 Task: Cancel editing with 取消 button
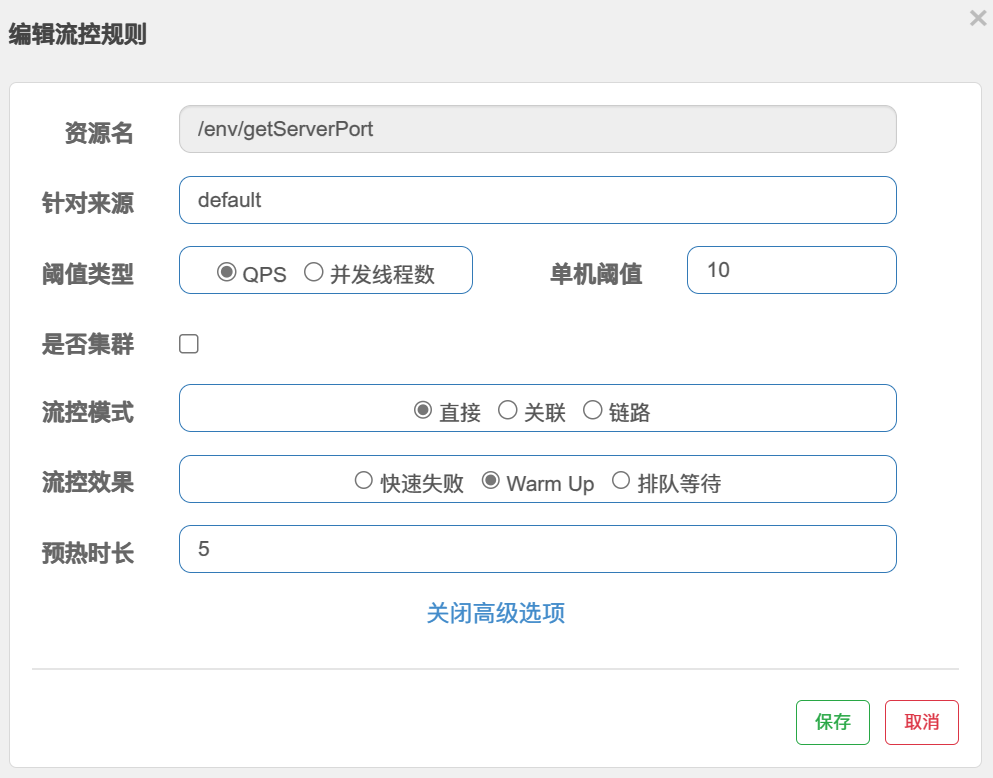[x=922, y=722]
